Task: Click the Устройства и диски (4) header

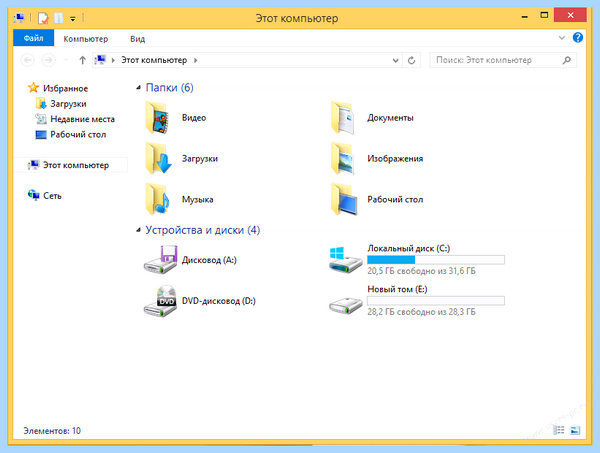Action: [x=202, y=230]
